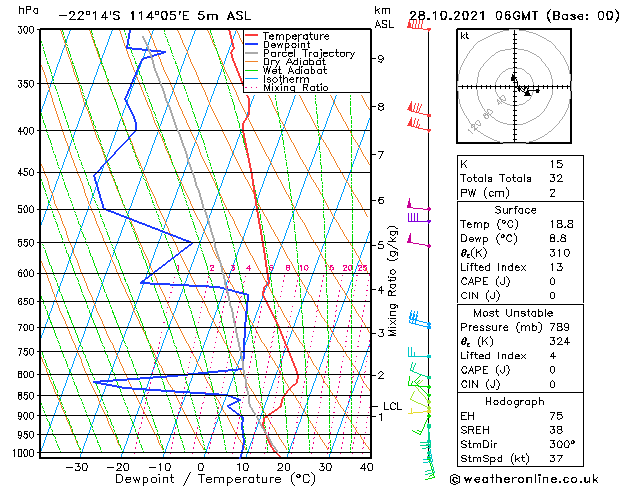Click the Hodograph section heading

(x=515, y=402)
